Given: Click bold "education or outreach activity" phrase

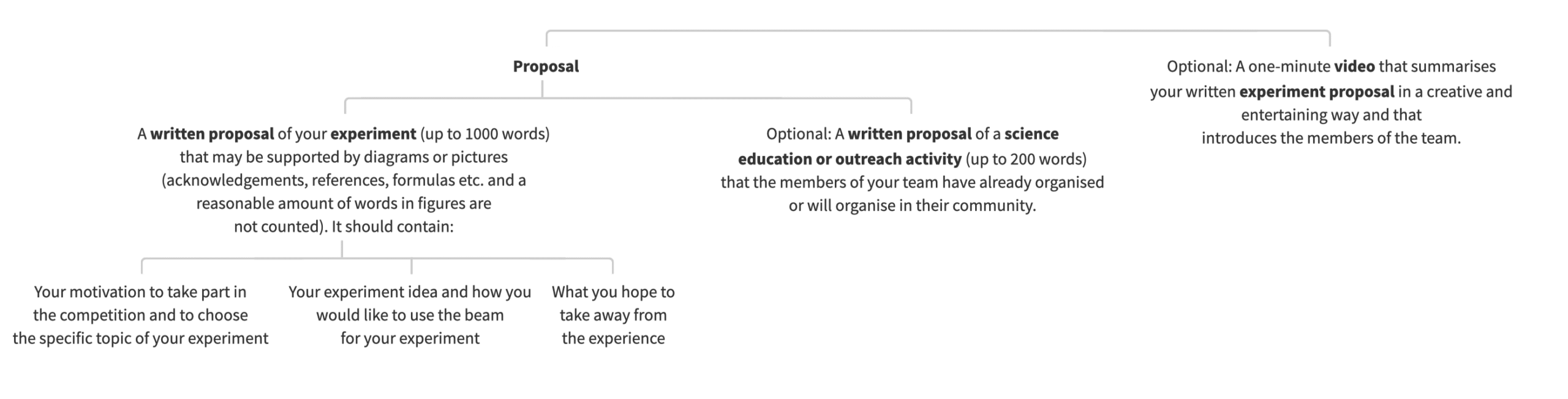Looking at the screenshot, I should coord(850,159).
